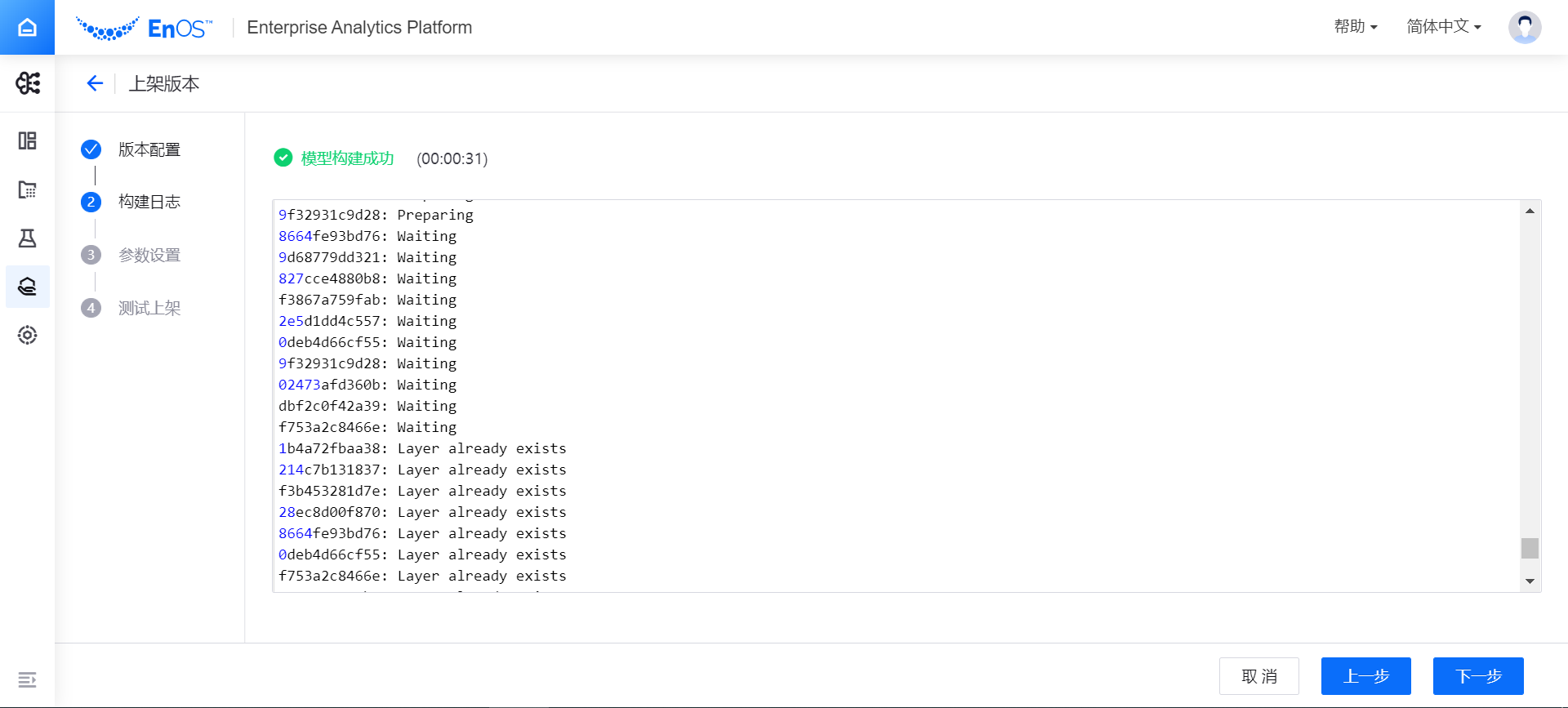Click log line 214c7b131837: Layer already exists
The width and height of the screenshot is (1568, 708).
tap(422, 470)
